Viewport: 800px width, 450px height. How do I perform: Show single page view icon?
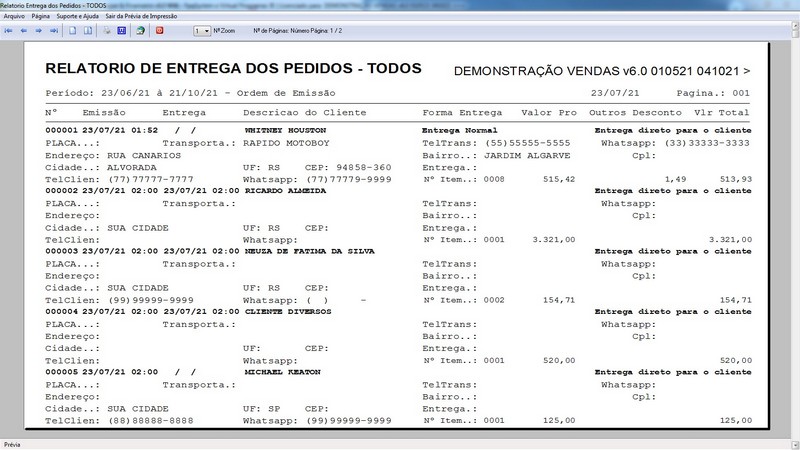coord(72,31)
